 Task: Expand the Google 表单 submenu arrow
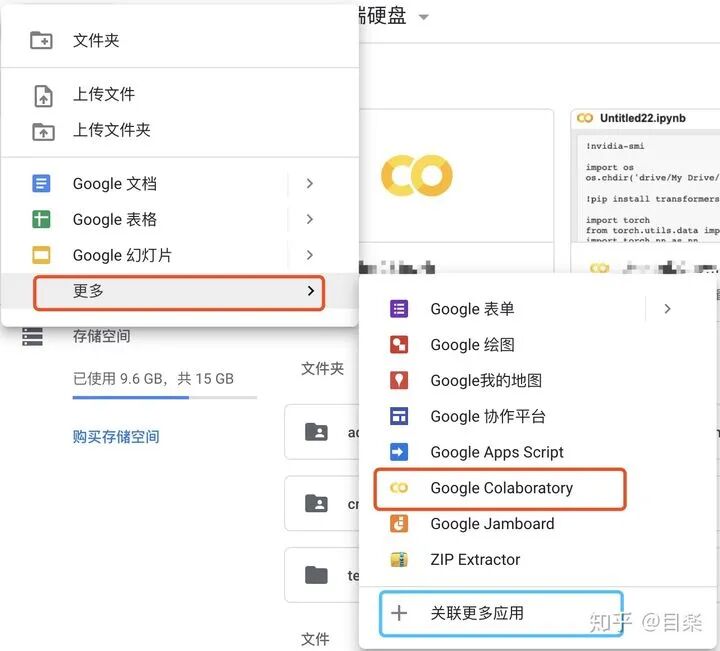[x=667, y=309]
